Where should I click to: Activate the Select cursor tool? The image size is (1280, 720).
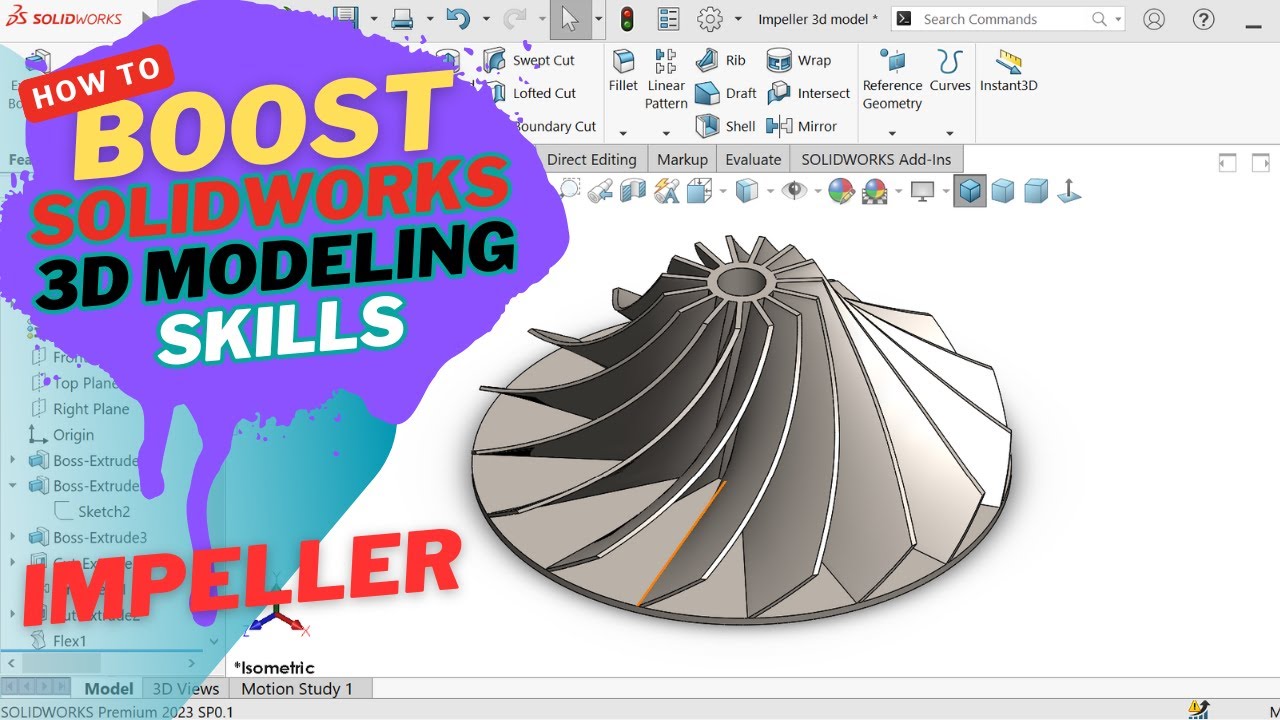[x=570, y=19]
